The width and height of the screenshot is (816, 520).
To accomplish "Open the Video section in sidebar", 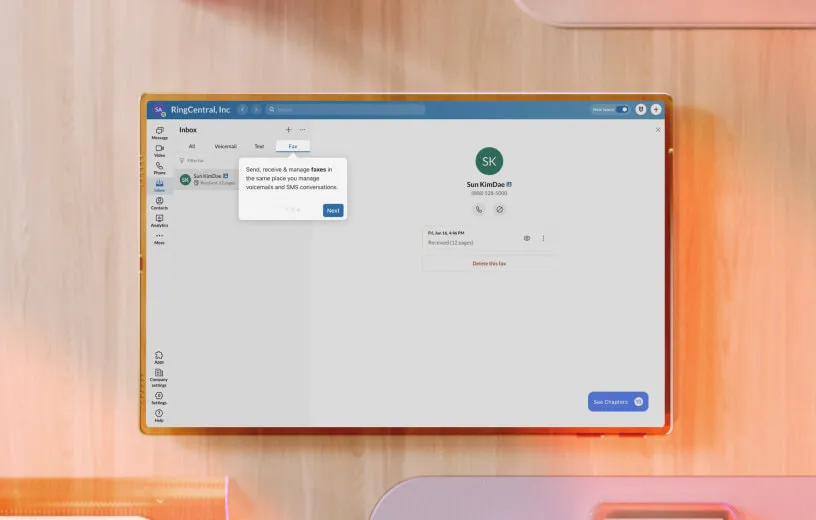I will tap(159, 150).
